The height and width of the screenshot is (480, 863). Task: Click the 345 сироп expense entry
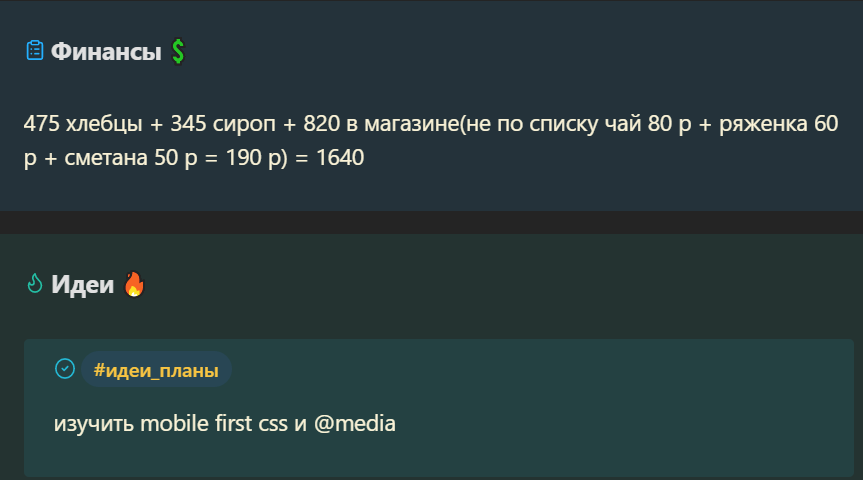point(223,124)
